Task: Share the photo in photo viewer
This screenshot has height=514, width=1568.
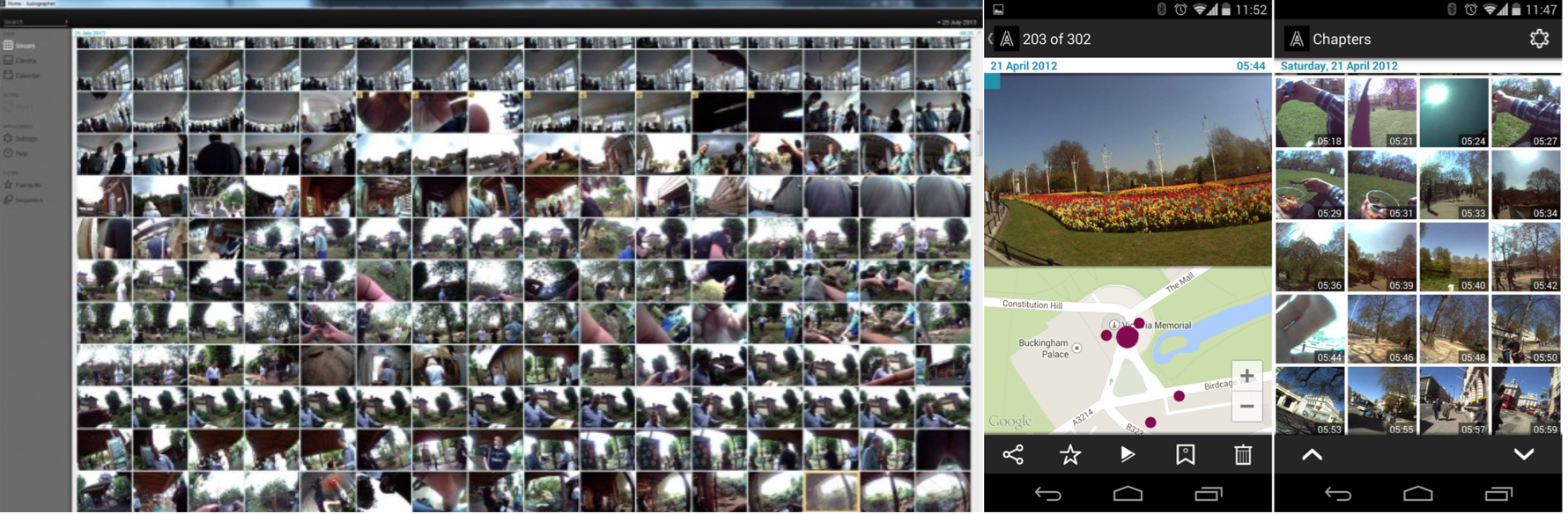Action: (x=1013, y=455)
